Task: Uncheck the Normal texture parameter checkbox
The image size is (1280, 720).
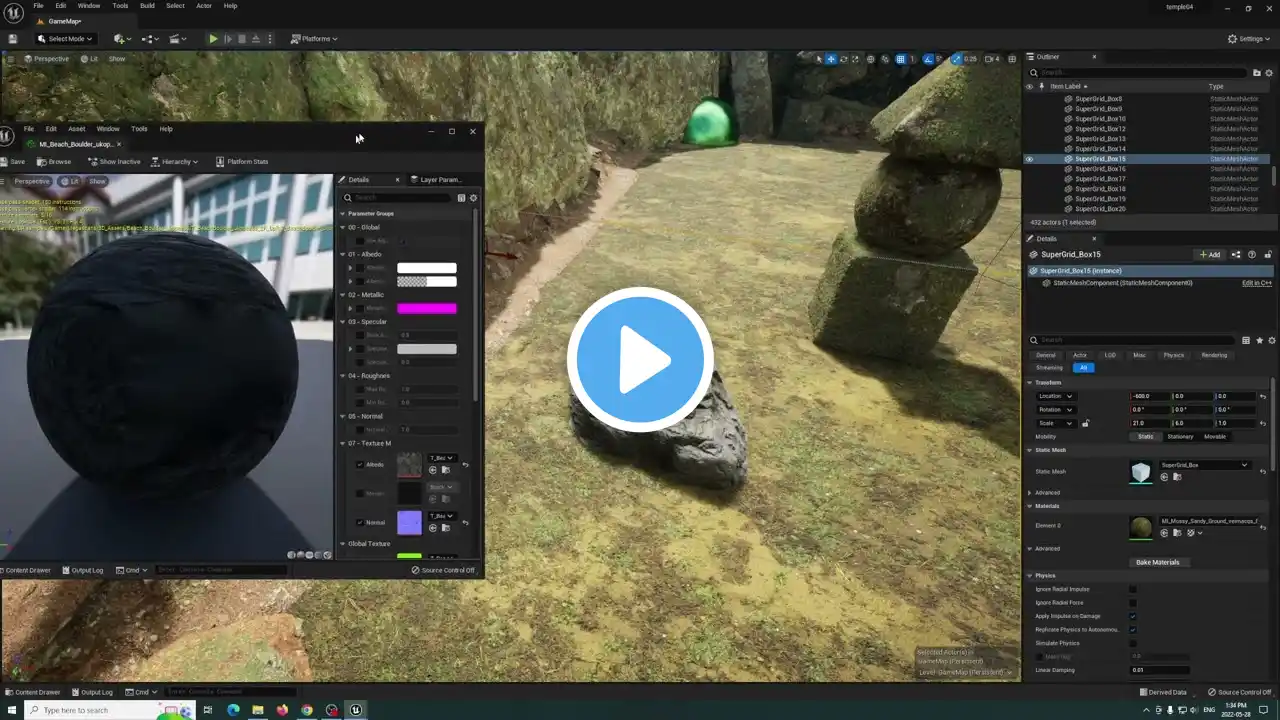Action: pos(360,523)
